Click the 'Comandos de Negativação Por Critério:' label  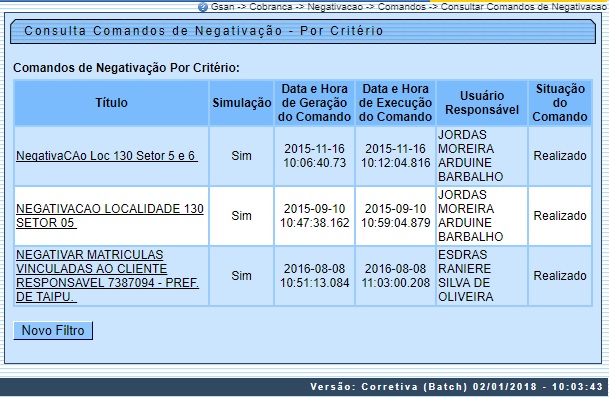pyautogui.click(x=126, y=68)
